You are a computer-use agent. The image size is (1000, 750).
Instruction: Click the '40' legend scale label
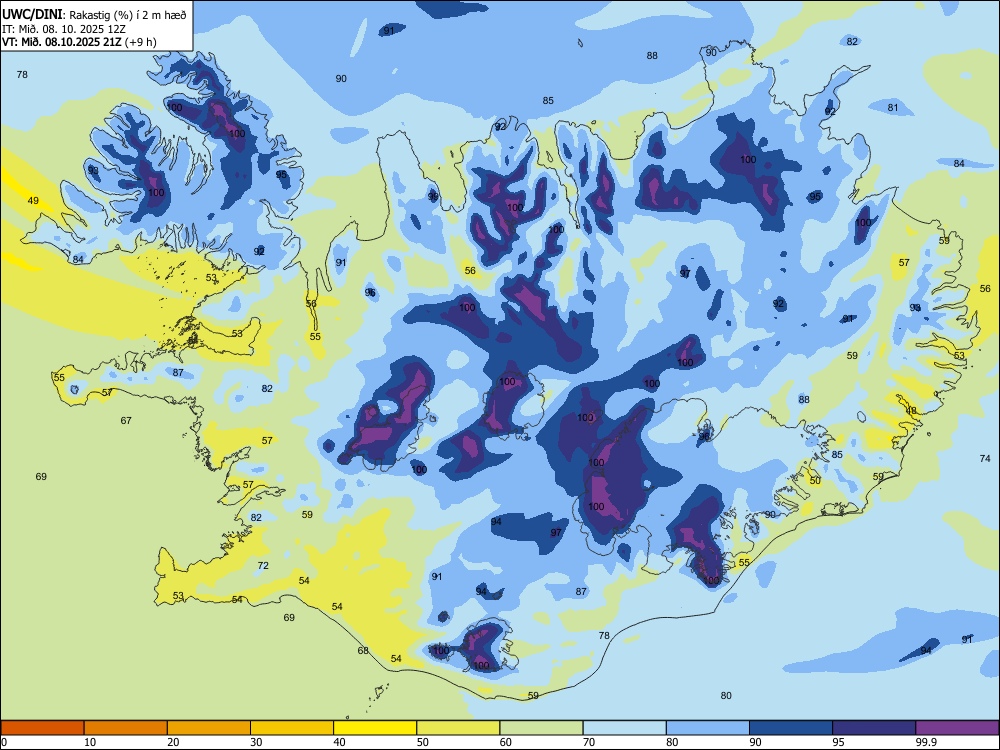[x=339, y=742]
